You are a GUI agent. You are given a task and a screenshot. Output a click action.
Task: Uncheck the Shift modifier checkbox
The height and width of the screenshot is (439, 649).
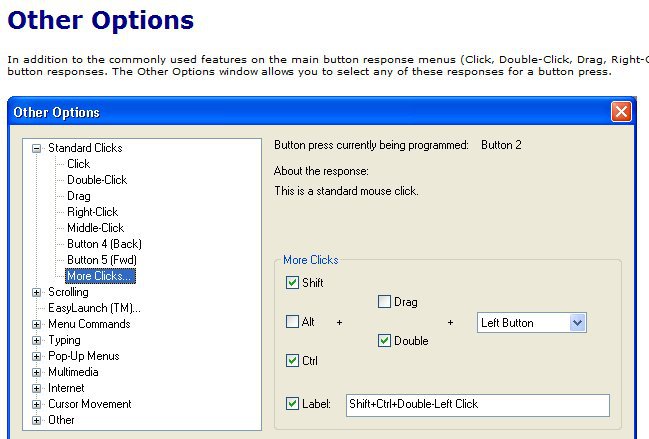click(x=292, y=283)
